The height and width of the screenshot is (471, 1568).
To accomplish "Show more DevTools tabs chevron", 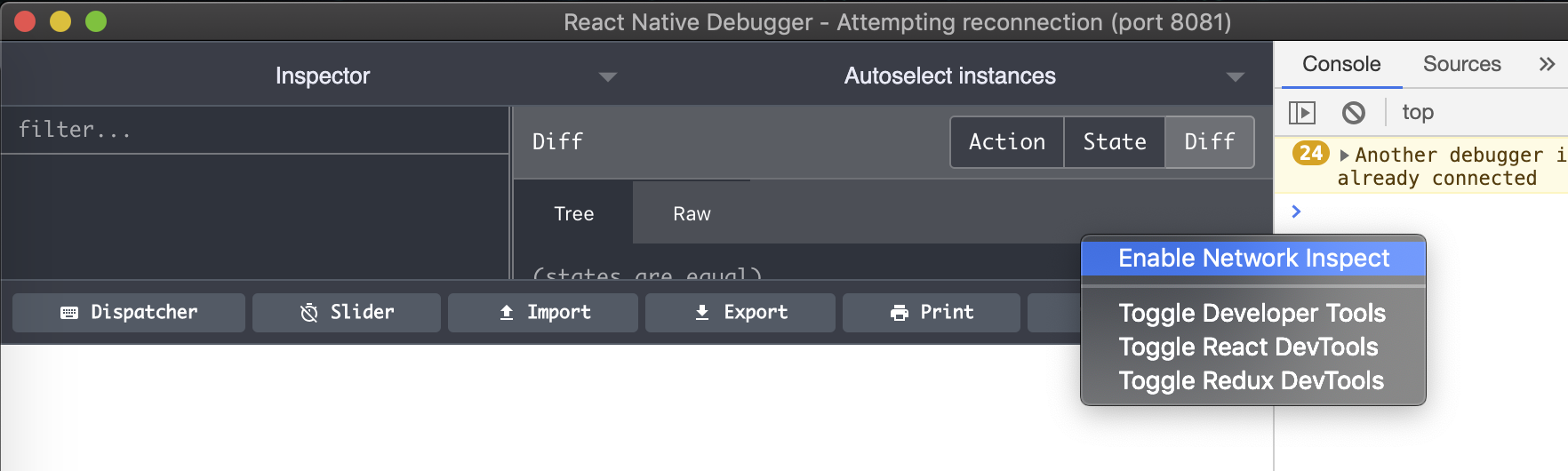I will 1547,64.
